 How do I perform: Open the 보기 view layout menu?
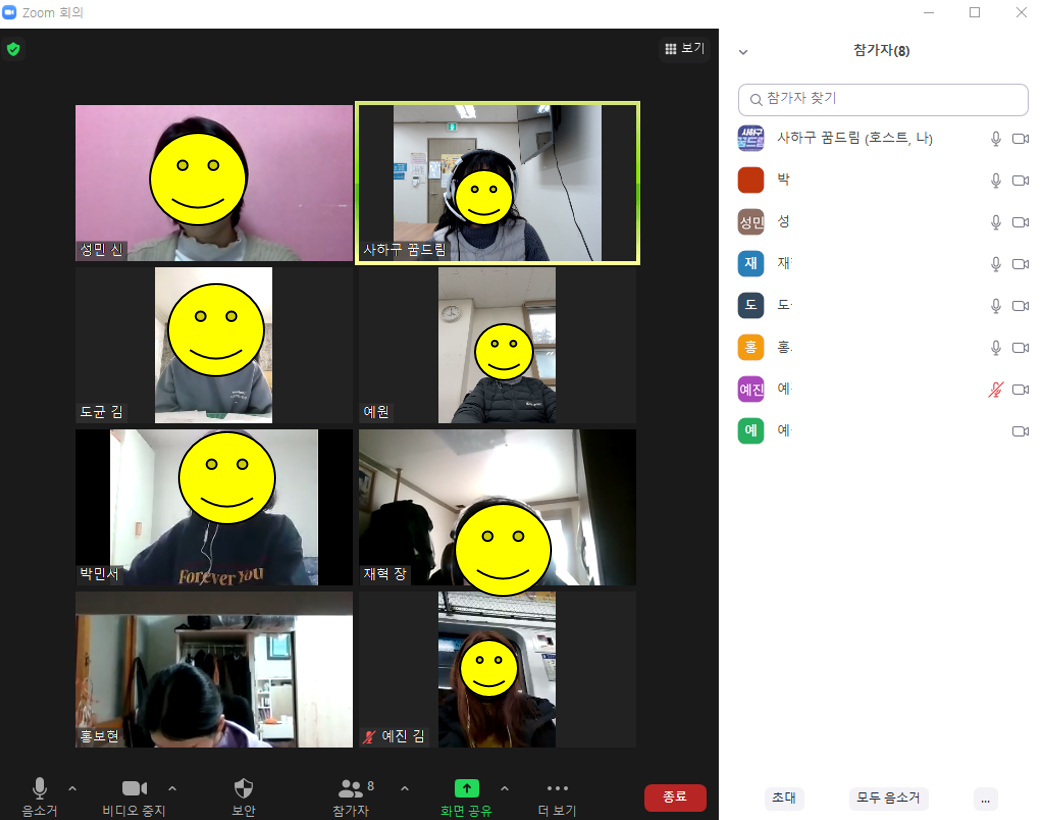pyautogui.click(x=685, y=48)
